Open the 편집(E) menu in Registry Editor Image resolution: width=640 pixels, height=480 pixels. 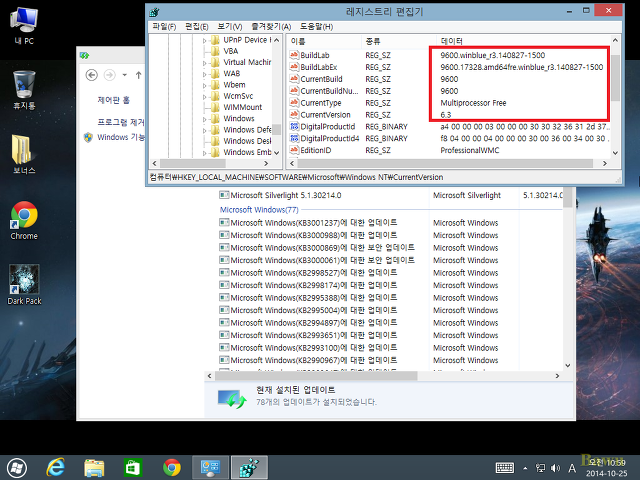(x=196, y=27)
